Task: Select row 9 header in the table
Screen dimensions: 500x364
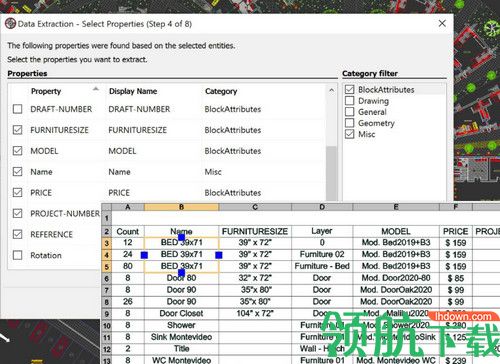Action: tap(106, 314)
